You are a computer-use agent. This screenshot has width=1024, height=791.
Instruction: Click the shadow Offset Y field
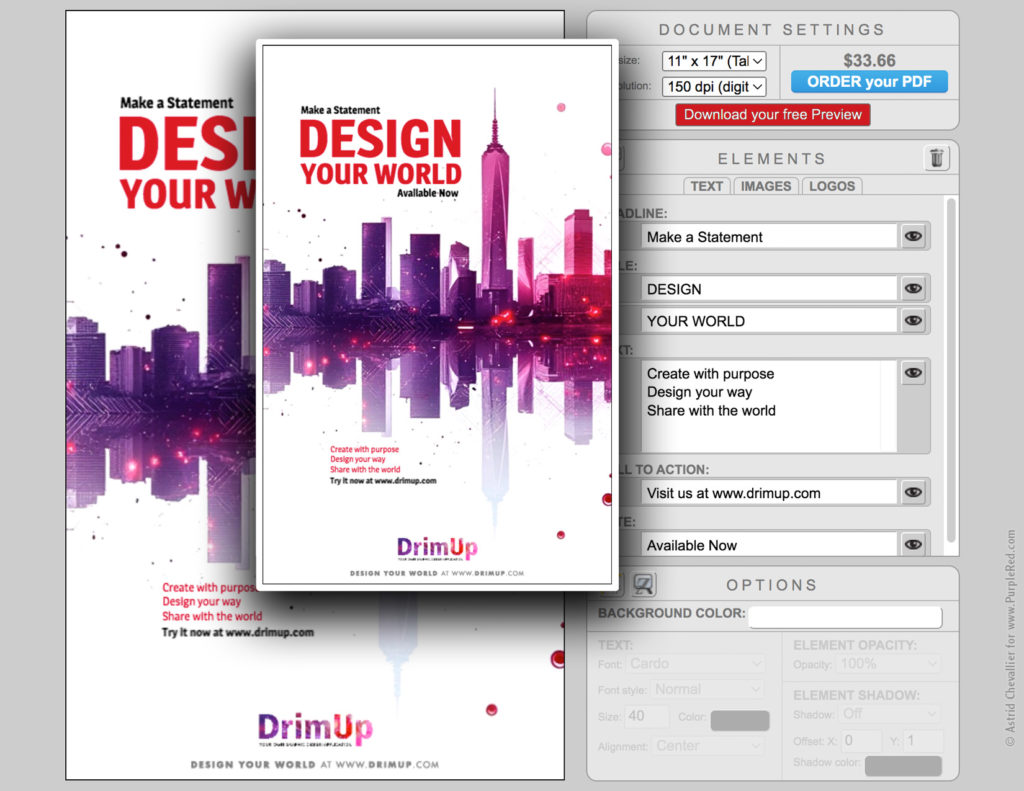coord(923,741)
